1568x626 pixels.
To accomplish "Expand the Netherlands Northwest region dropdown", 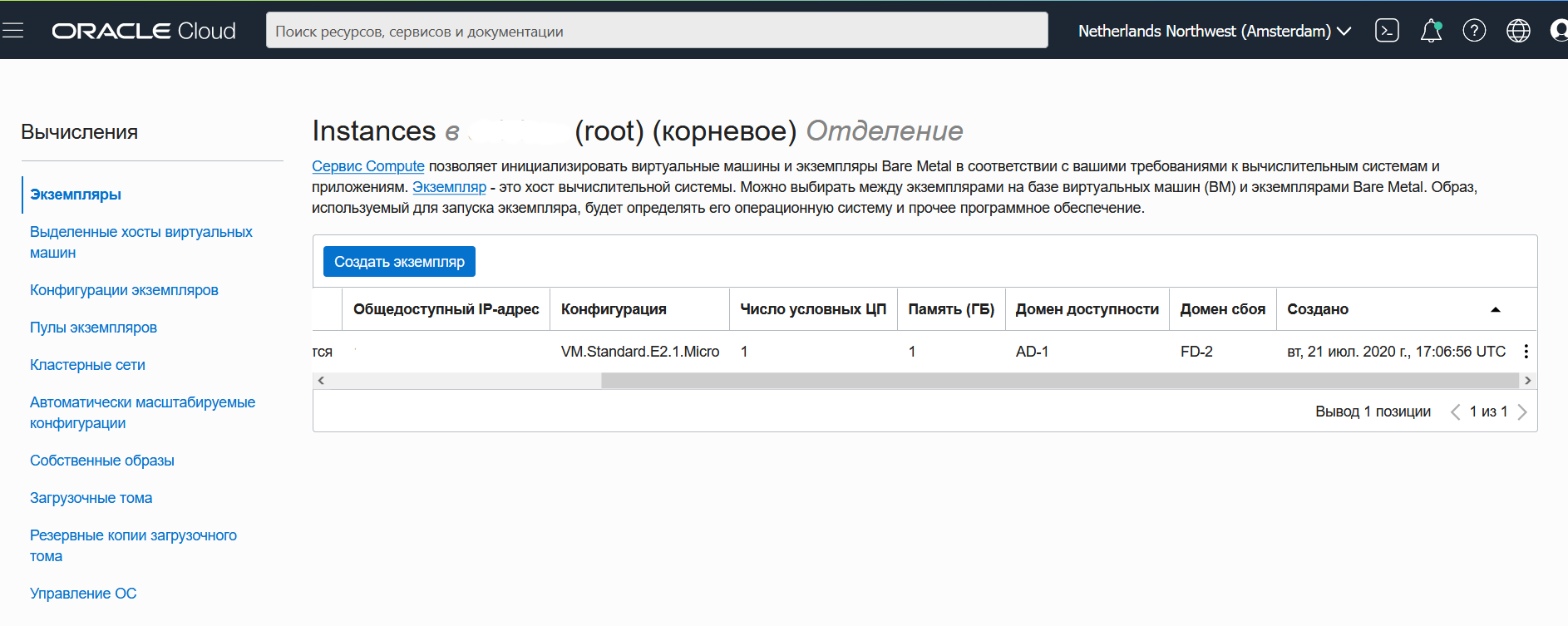I will tap(1215, 31).
